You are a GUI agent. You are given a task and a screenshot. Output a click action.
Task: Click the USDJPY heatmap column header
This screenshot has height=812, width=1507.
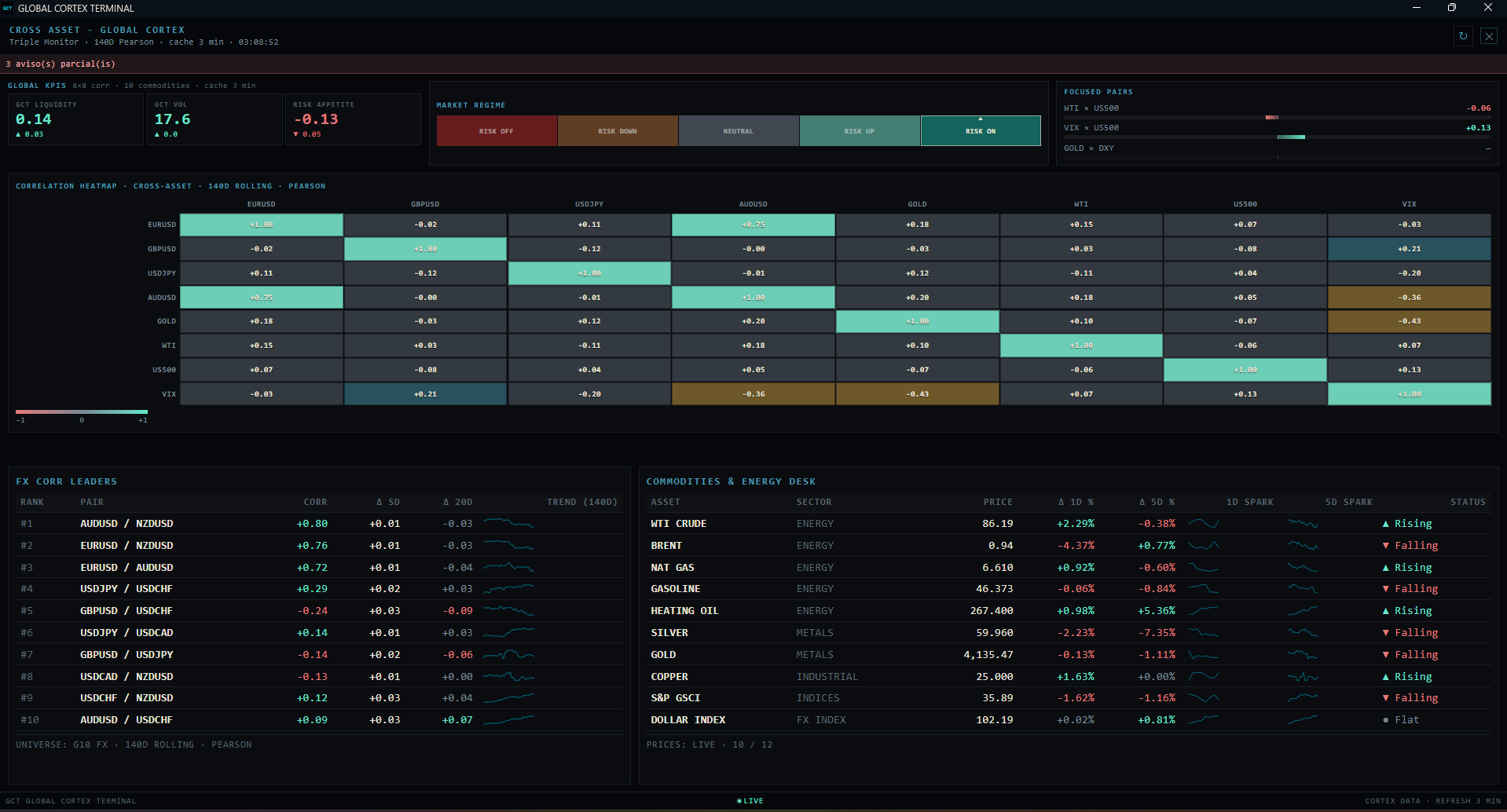[x=589, y=204]
